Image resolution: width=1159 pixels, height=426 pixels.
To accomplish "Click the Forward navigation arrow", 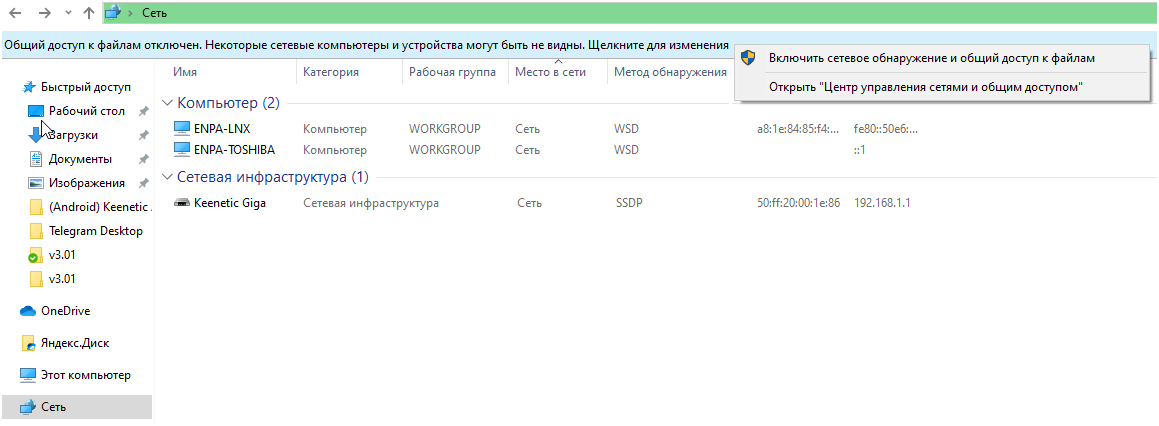I will (44, 14).
